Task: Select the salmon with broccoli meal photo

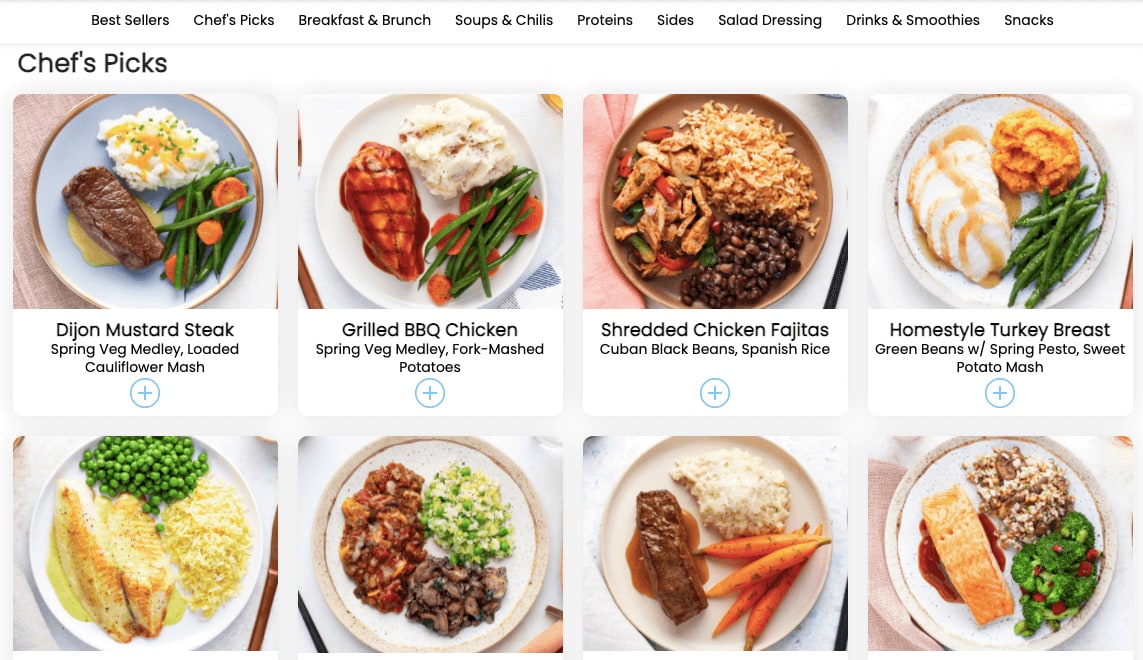Action: pyautogui.click(x=1000, y=543)
